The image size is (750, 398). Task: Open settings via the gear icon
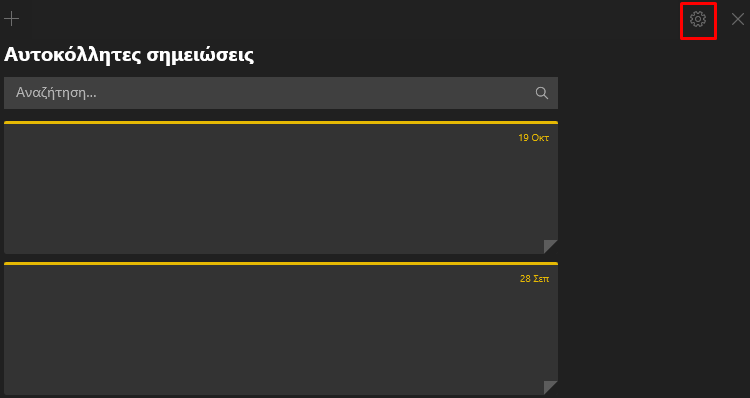click(698, 19)
